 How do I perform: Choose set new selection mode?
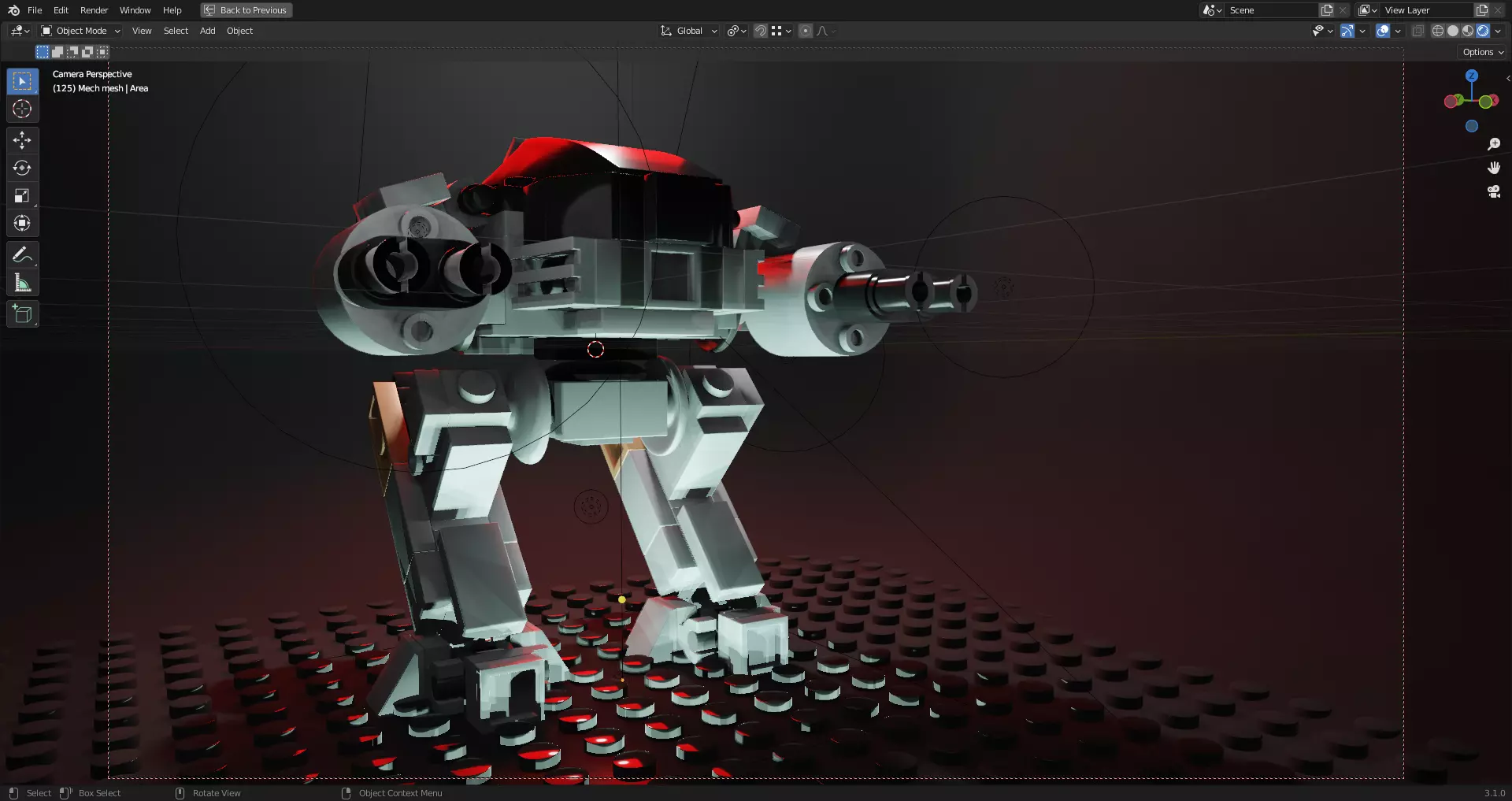(43, 52)
